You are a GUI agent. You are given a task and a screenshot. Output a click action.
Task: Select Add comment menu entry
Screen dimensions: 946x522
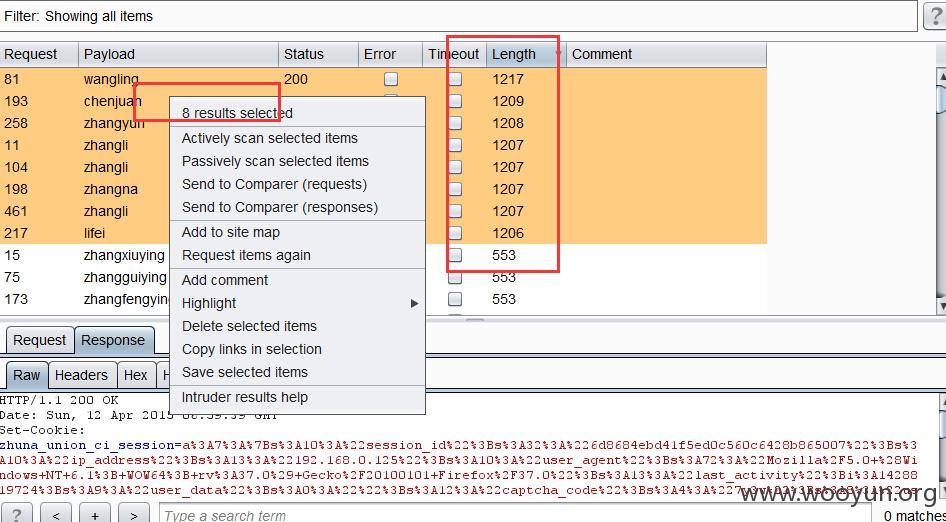[297, 280]
